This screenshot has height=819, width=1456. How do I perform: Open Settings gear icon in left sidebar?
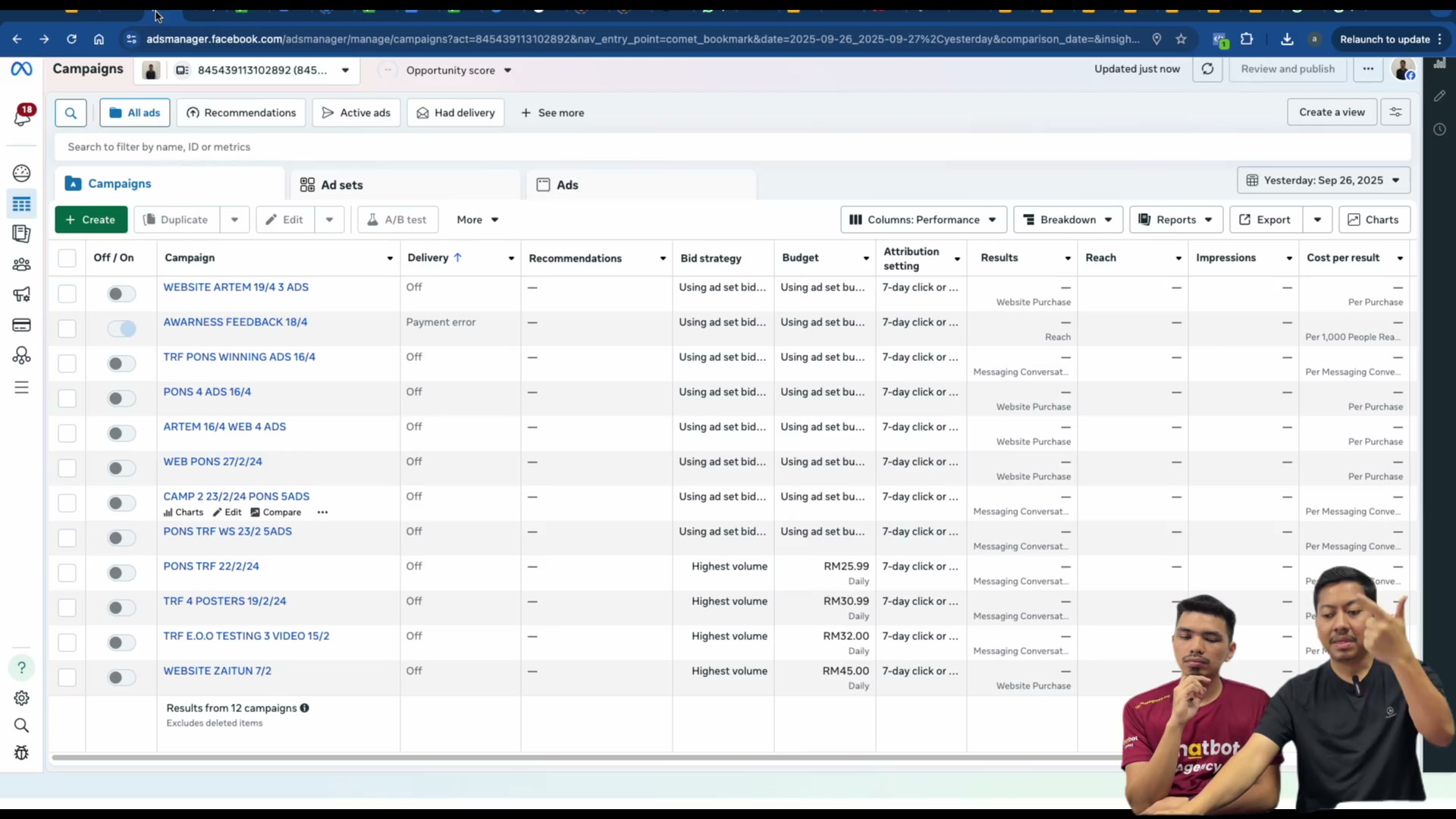point(21,698)
